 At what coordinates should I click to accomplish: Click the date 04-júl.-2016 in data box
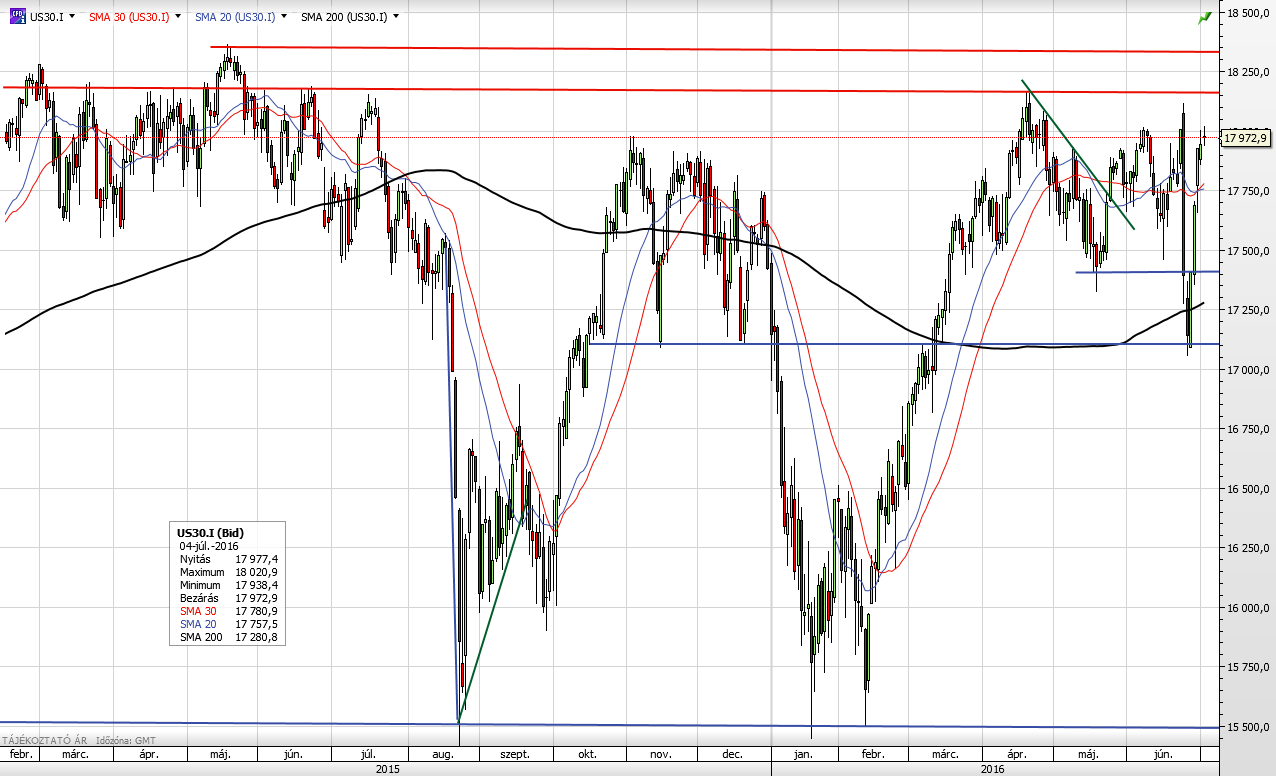tap(208, 546)
